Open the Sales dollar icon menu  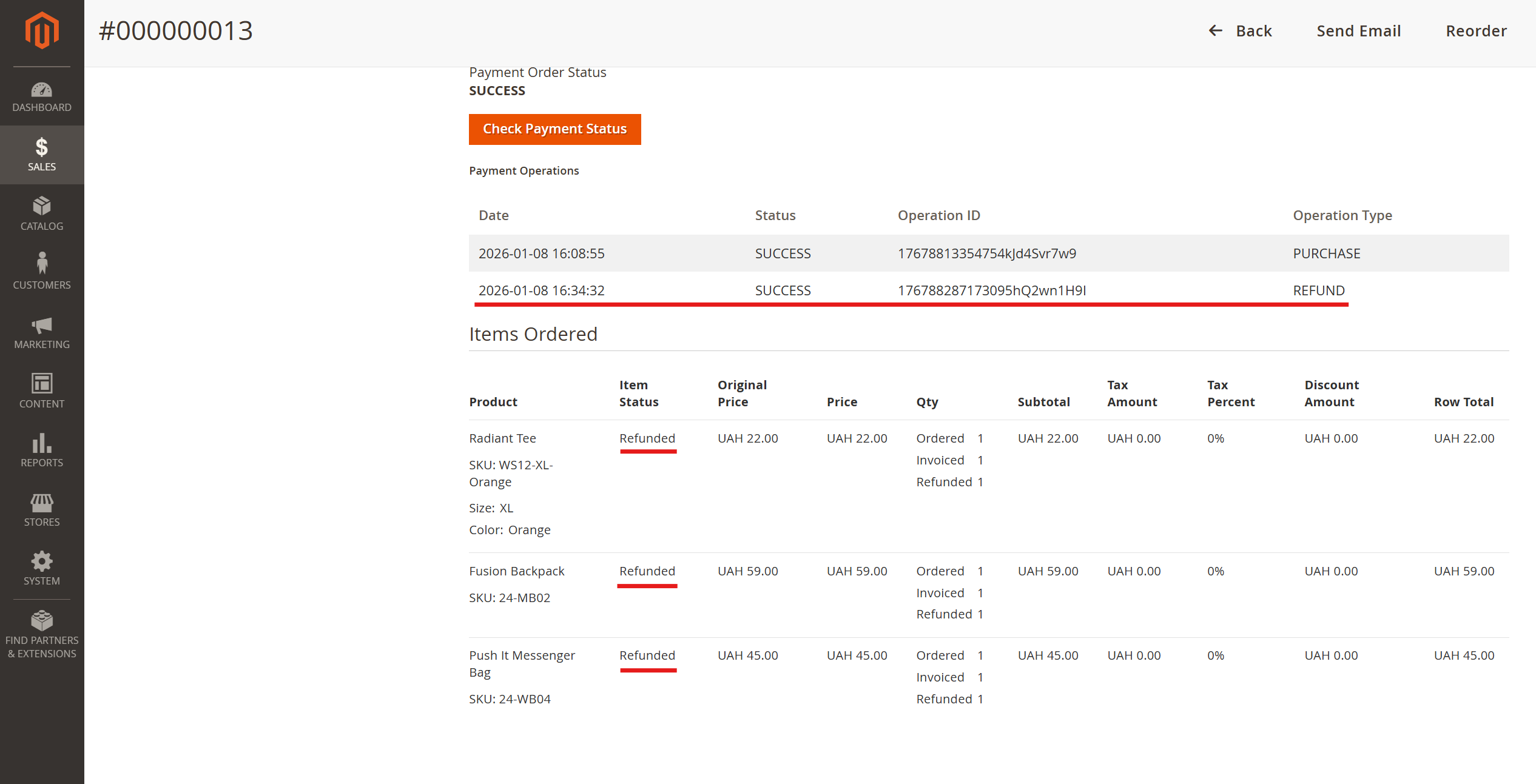click(x=42, y=147)
